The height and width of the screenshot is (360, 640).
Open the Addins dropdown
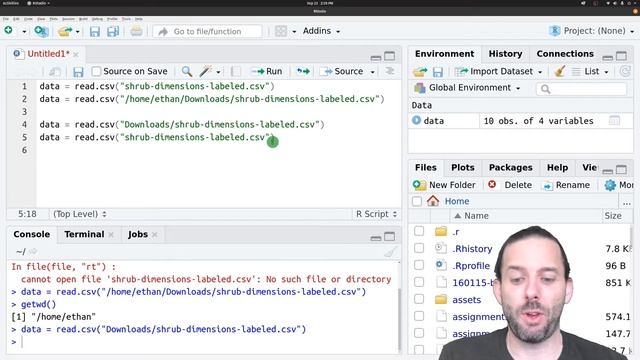(321, 31)
